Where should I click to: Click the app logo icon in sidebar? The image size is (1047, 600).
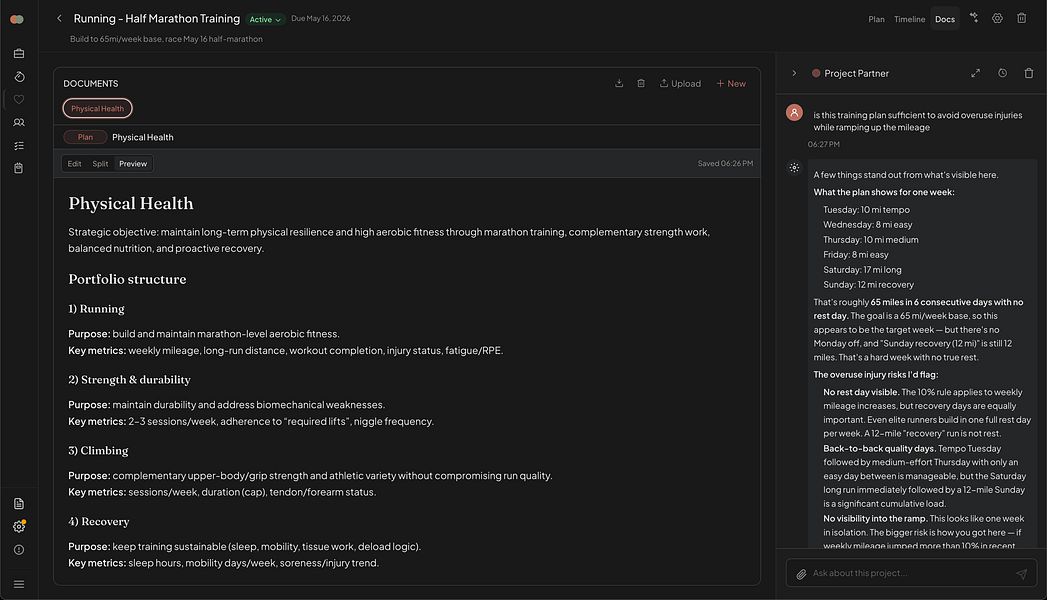click(17, 19)
